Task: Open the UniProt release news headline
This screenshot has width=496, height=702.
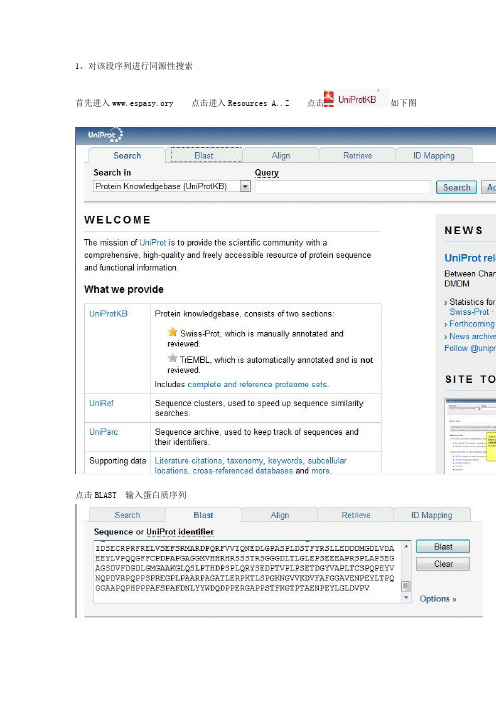Action: (470, 258)
